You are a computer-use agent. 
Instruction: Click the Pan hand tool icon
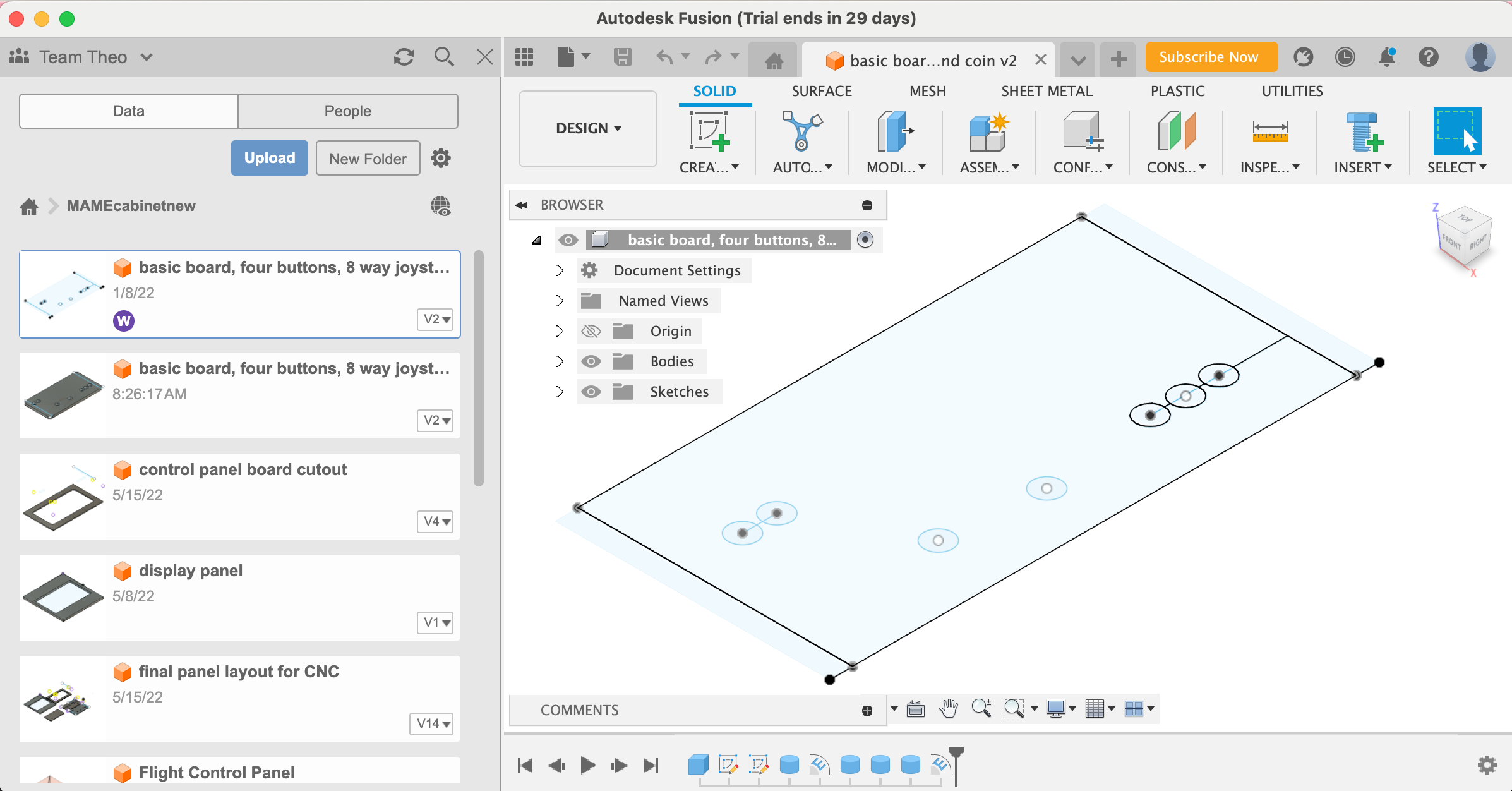click(948, 709)
